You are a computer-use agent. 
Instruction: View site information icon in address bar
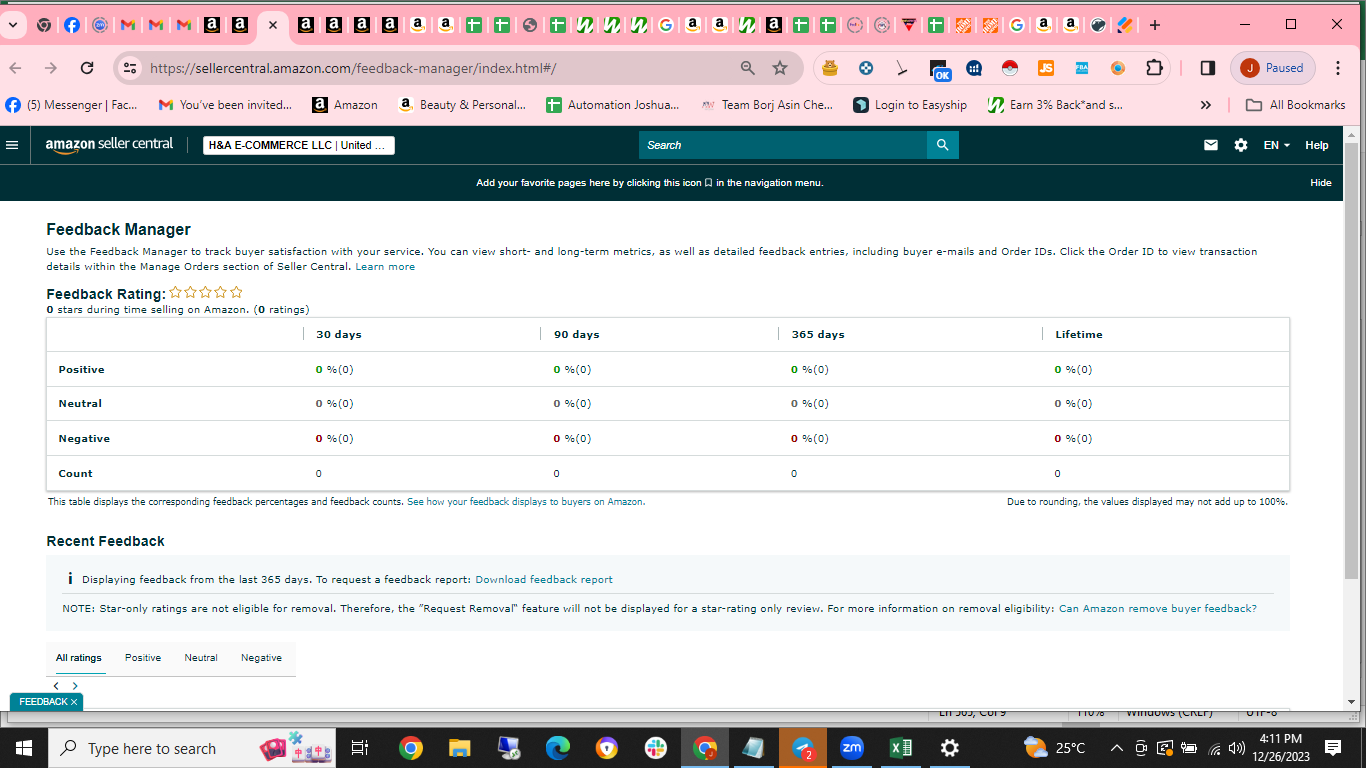point(128,68)
